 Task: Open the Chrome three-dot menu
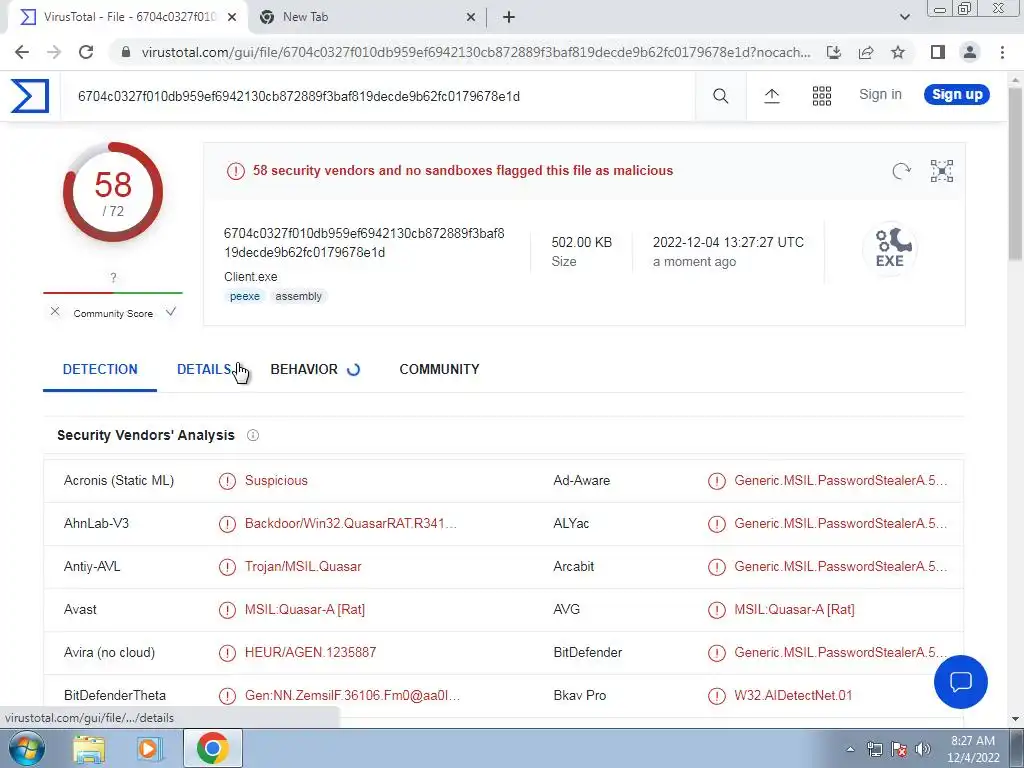1002,52
